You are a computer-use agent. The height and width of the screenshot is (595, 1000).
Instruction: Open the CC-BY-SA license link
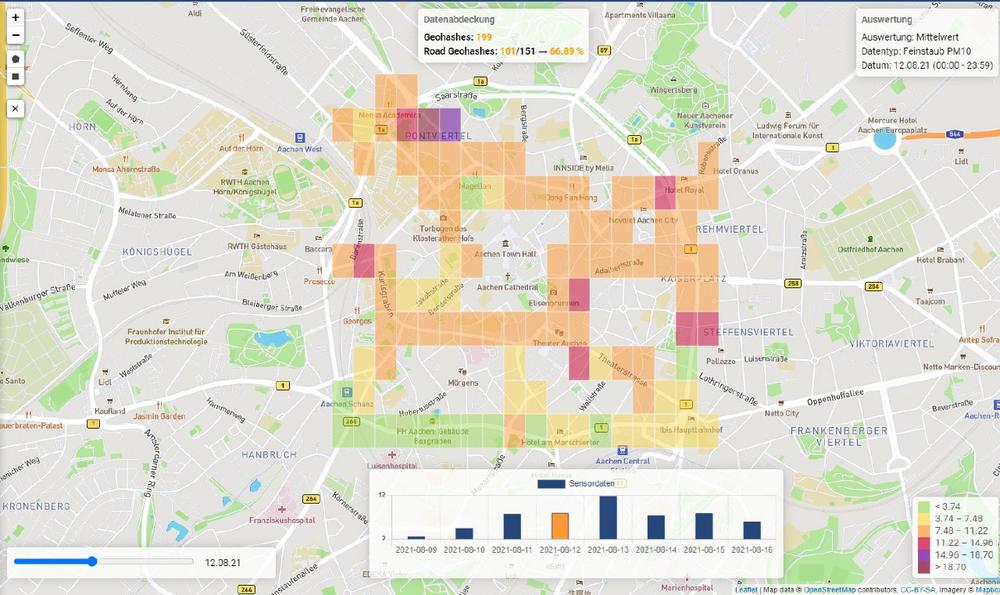(x=917, y=589)
